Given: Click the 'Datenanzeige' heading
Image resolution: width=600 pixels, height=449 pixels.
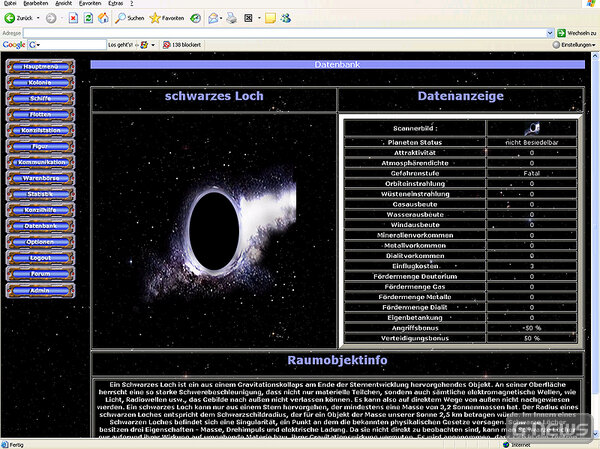Looking at the screenshot, I should (x=461, y=96).
